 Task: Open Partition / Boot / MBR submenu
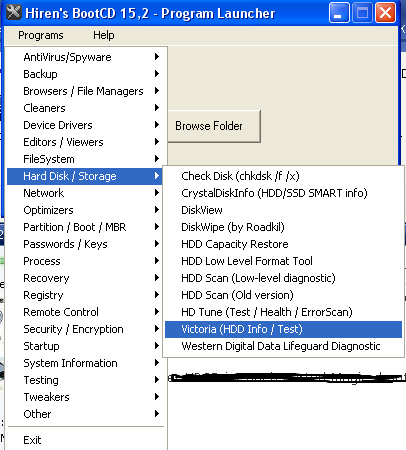85,227
